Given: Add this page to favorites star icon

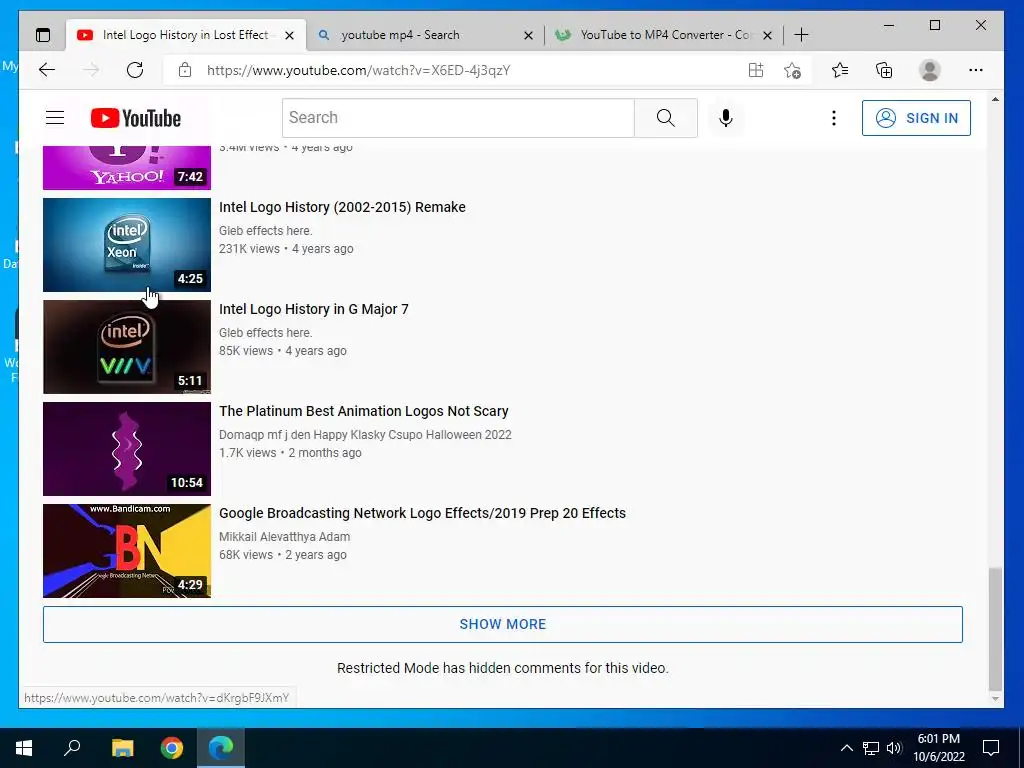Looking at the screenshot, I should point(792,70).
